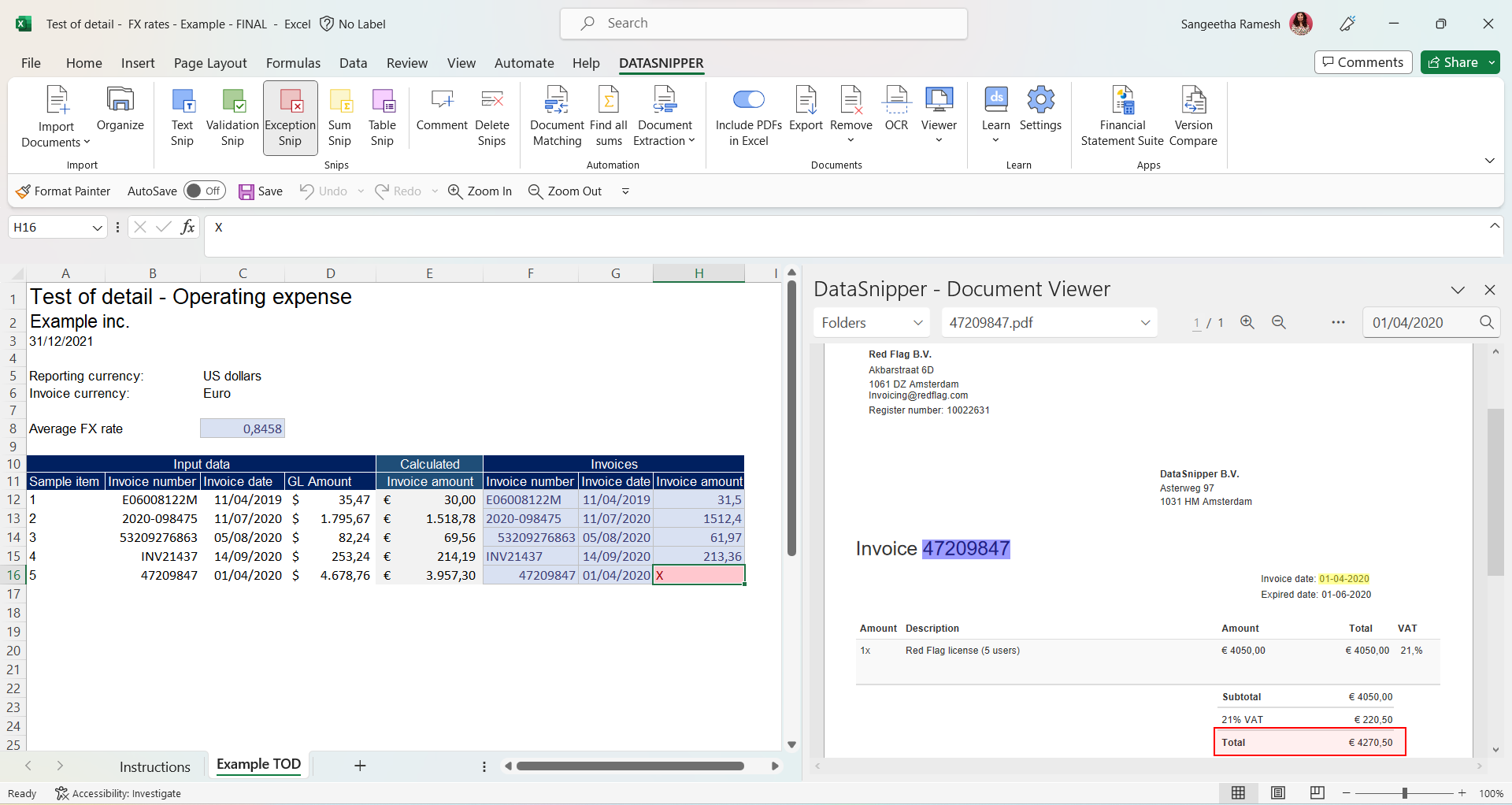The image size is (1512, 805).
Task: Open the File menu
Action: point(31,63)
